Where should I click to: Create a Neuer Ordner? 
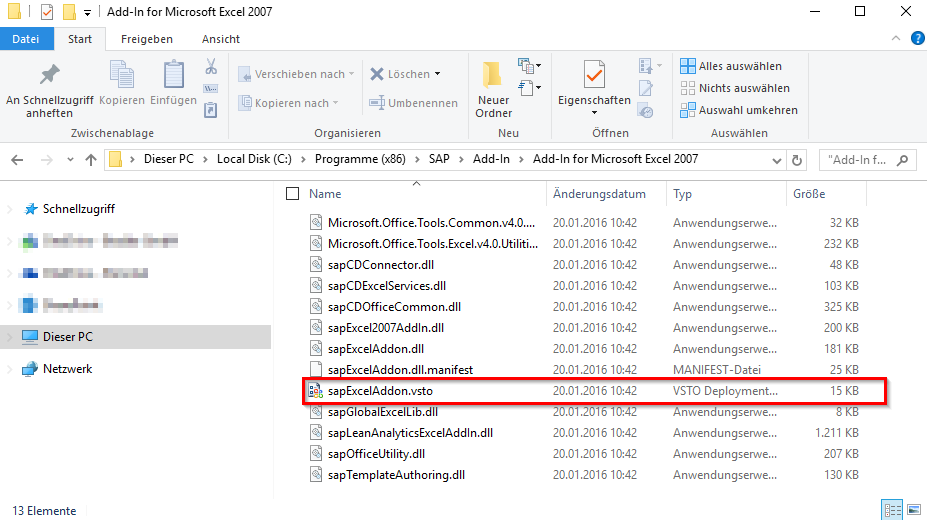point(494,90)
